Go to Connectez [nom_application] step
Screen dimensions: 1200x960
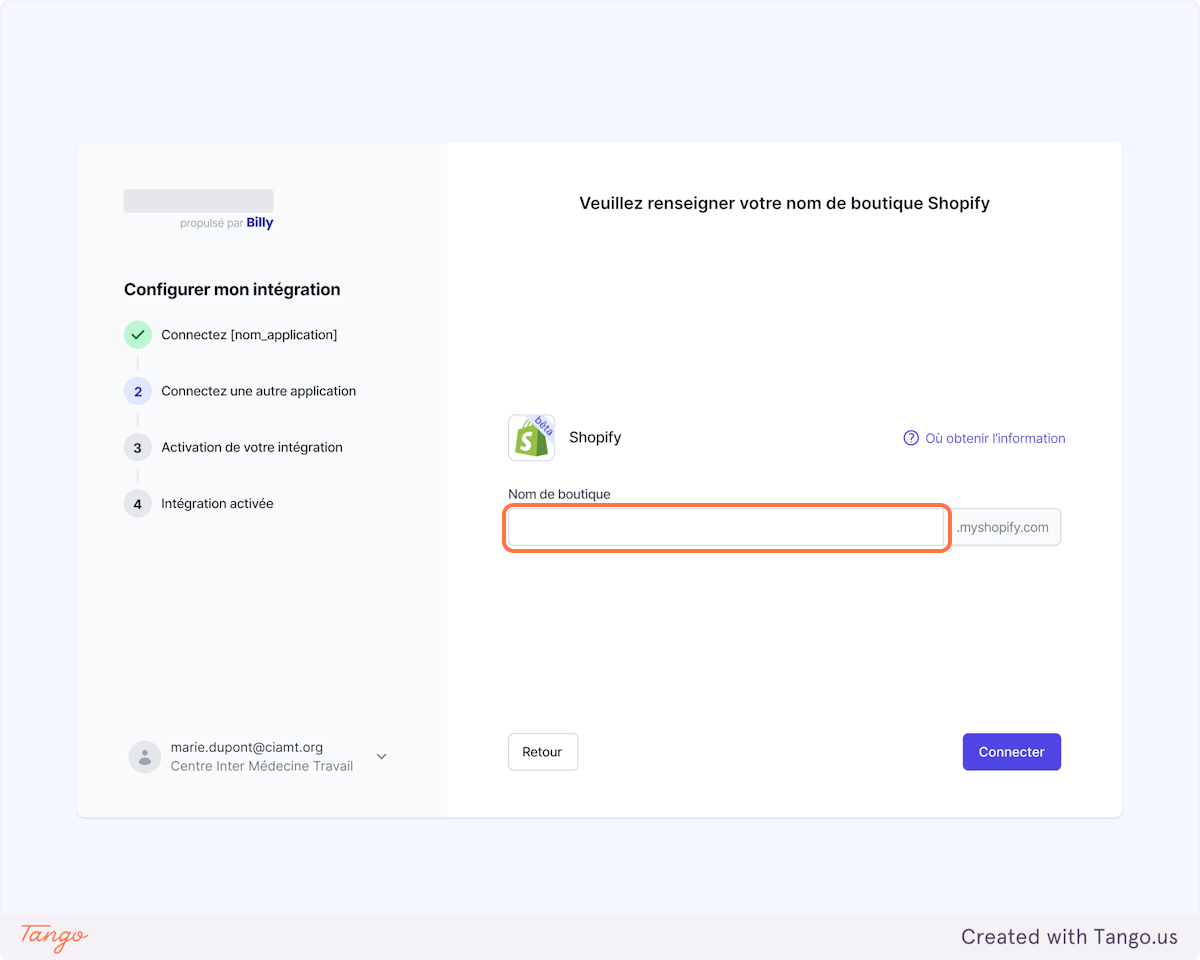(249, 335)
